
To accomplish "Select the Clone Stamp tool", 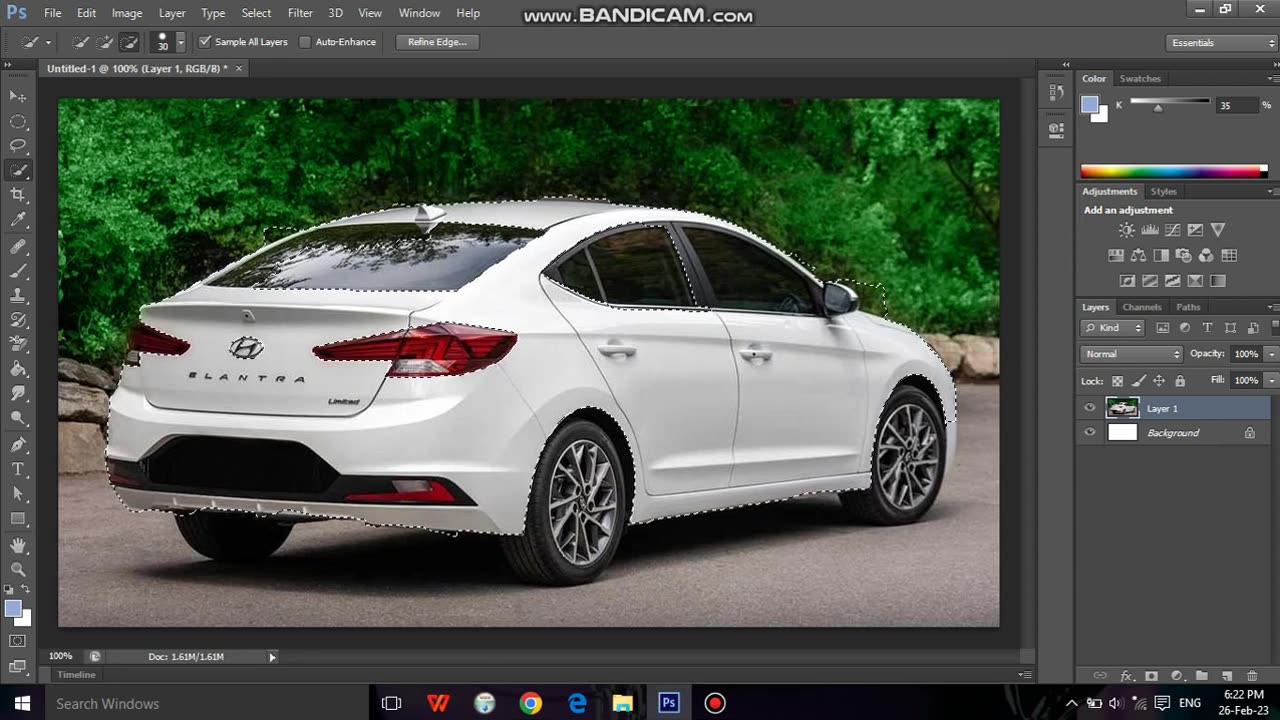I will [18, 296].
